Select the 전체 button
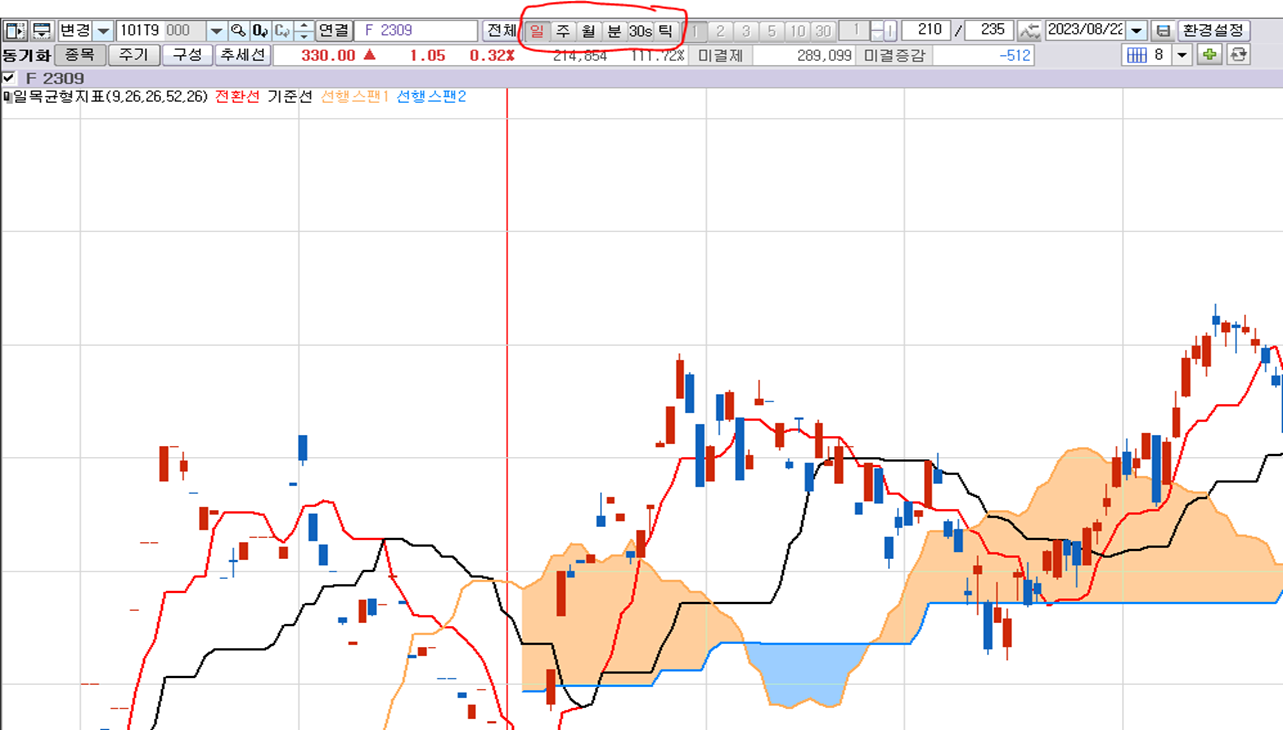1283x730 pixels. (501, 31)
